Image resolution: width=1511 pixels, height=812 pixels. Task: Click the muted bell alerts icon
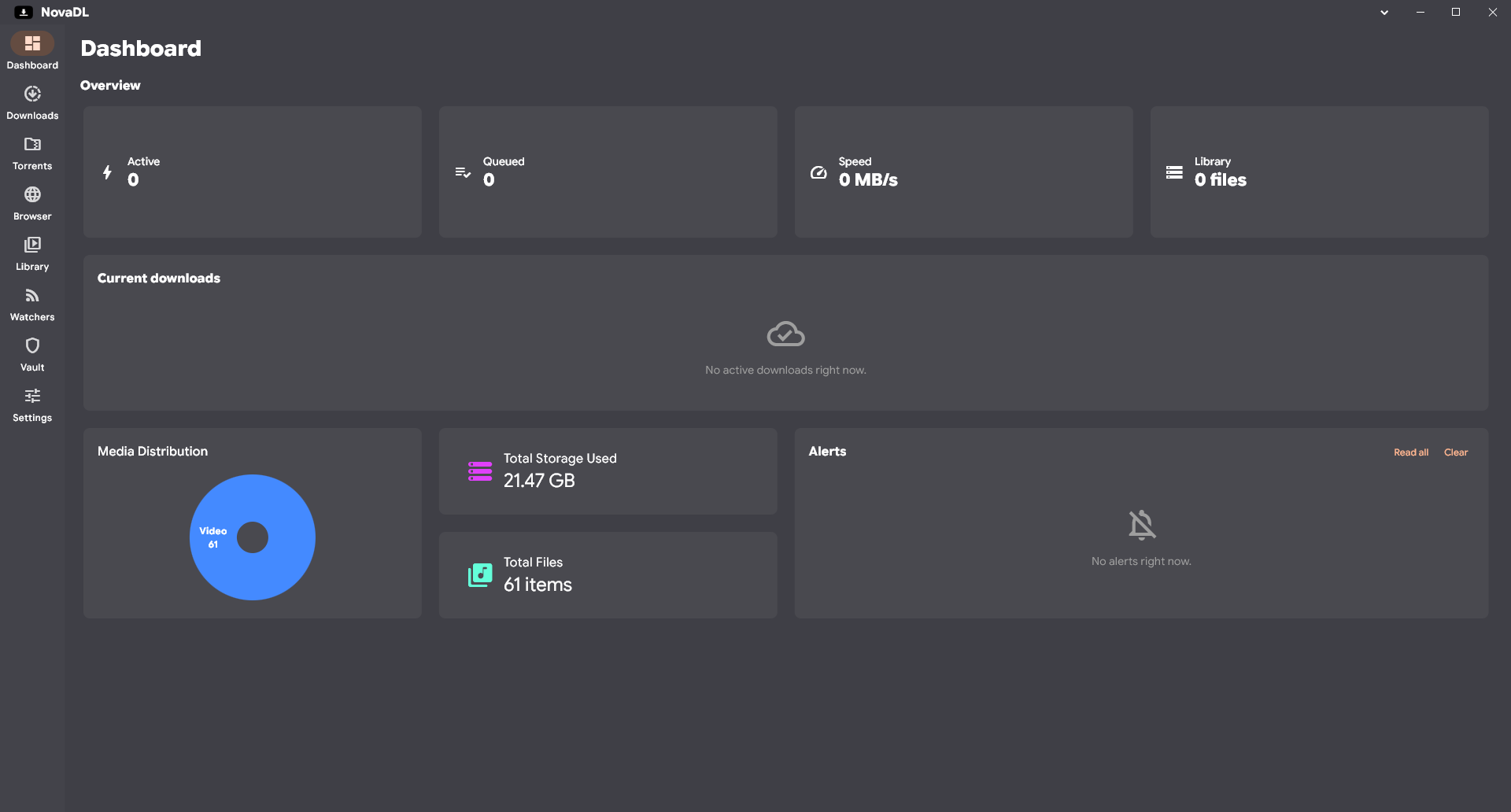pos(1142,525)
